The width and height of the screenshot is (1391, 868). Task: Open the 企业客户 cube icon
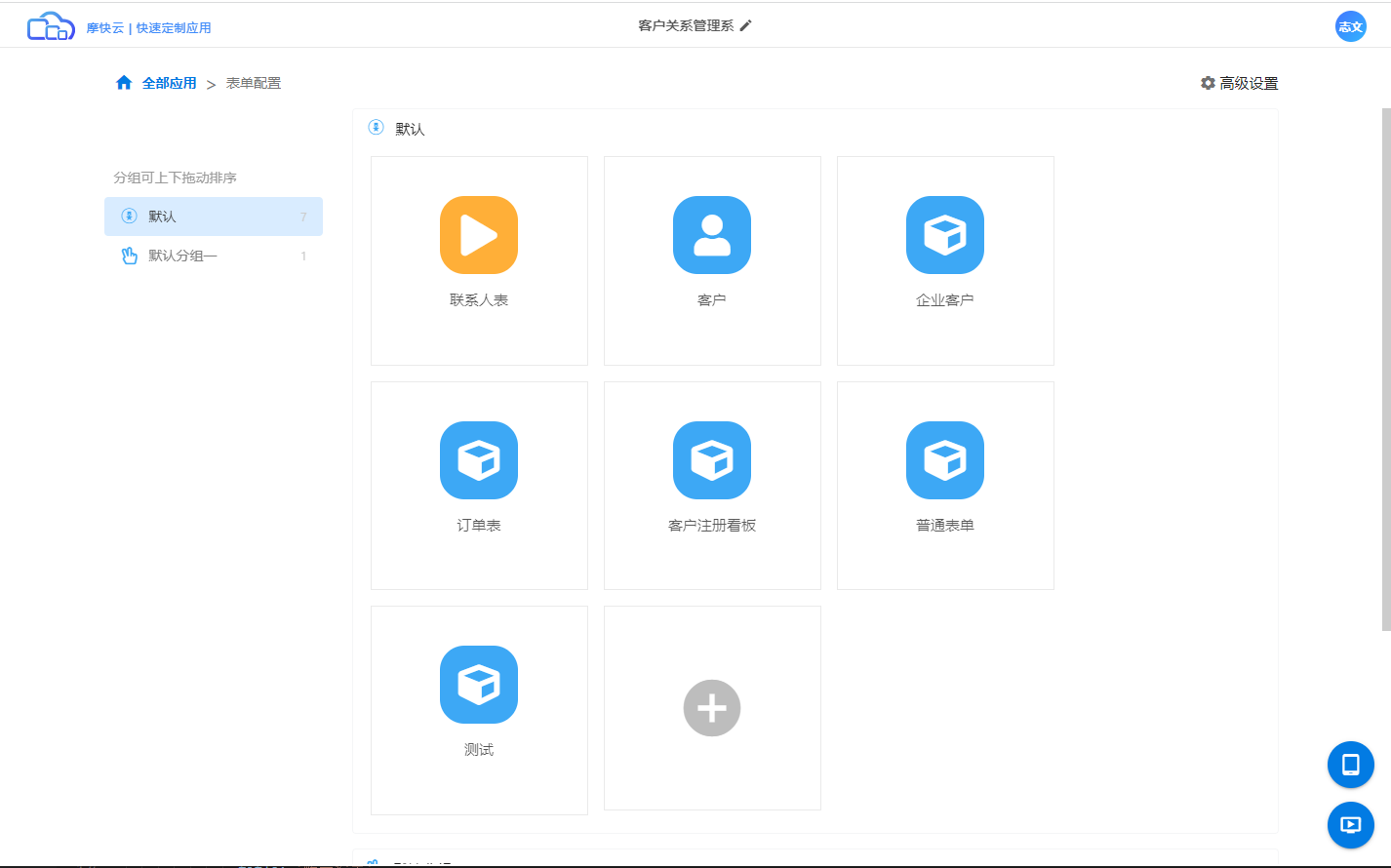coord(945,235)
